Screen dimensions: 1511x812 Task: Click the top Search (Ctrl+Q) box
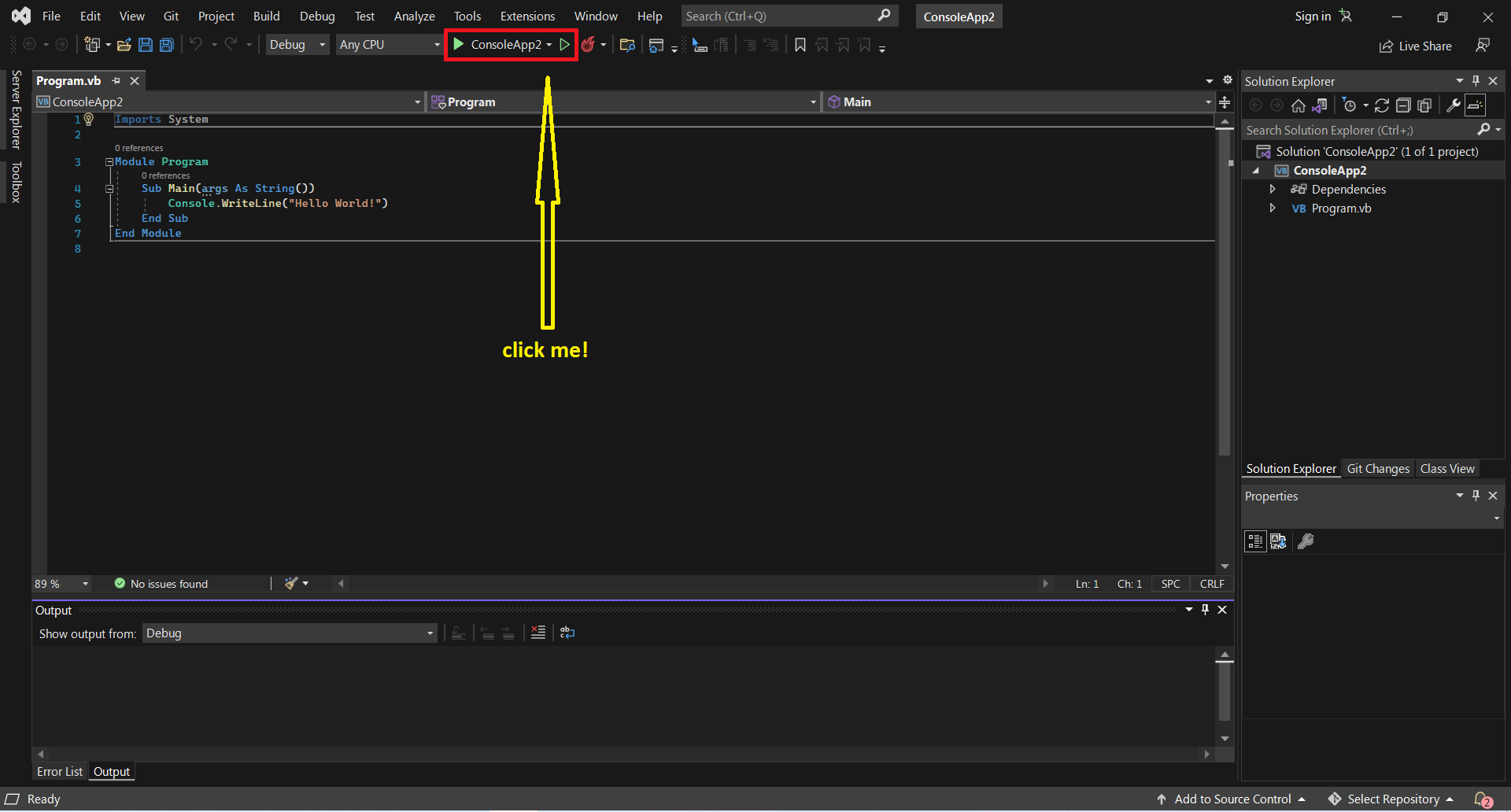[x=789, y=16]
